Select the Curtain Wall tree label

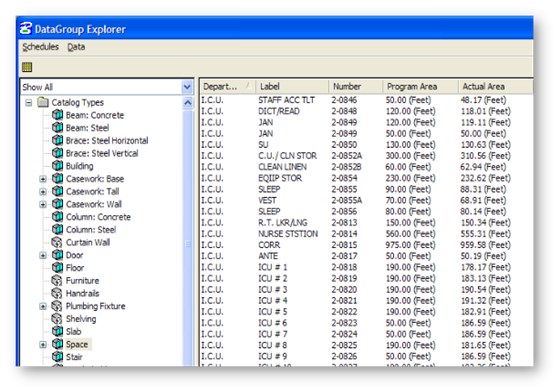88,242
